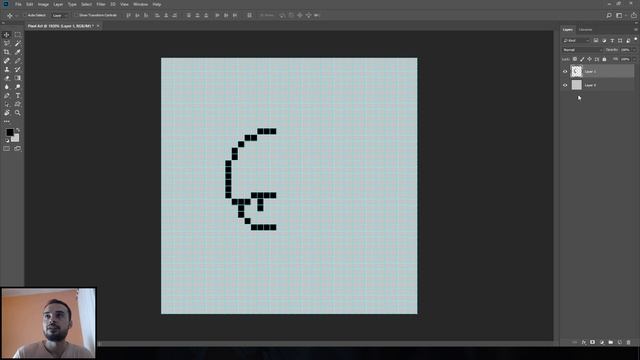Toggle lock transparent pixels
The height and width of the screenshot is (360, 640).
tap(575, 59)
